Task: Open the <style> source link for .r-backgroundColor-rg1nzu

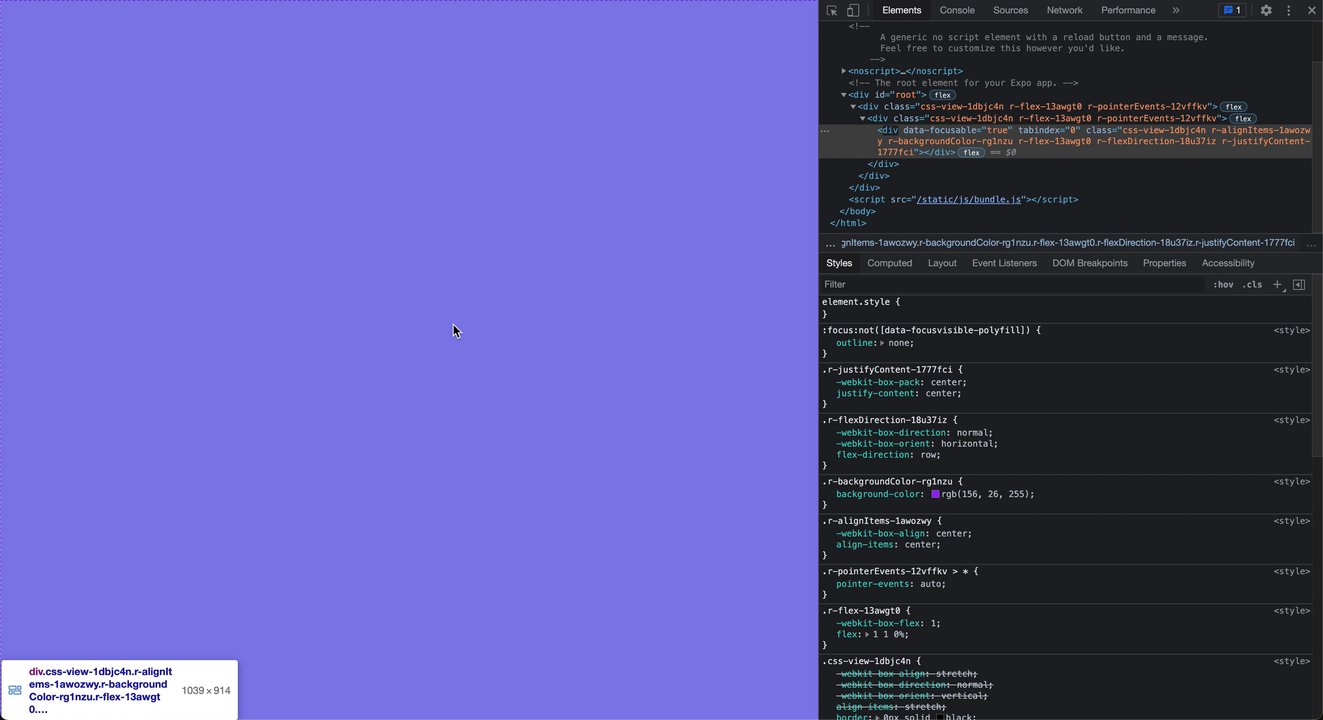Action: click(1291, 482)
